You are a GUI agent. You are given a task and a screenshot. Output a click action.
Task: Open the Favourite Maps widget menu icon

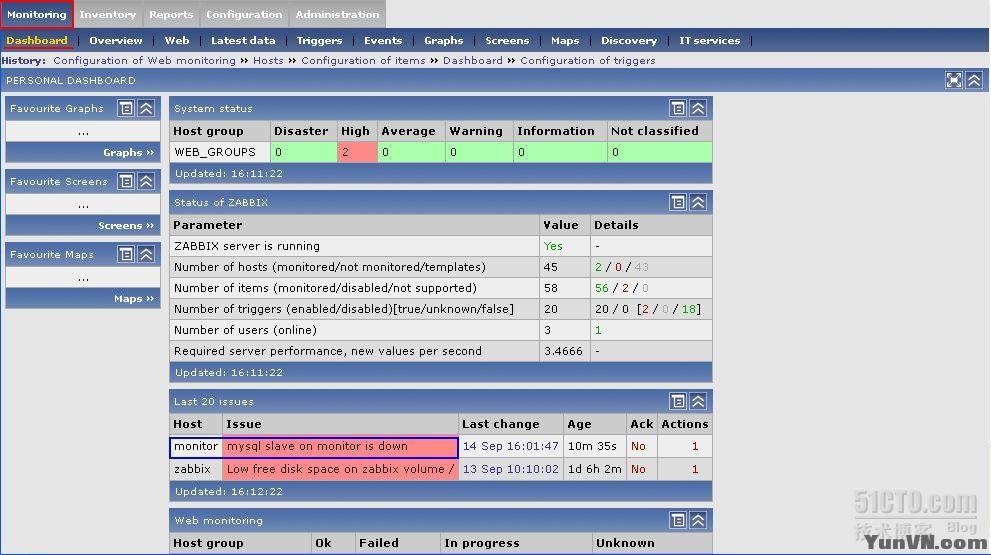126,254
